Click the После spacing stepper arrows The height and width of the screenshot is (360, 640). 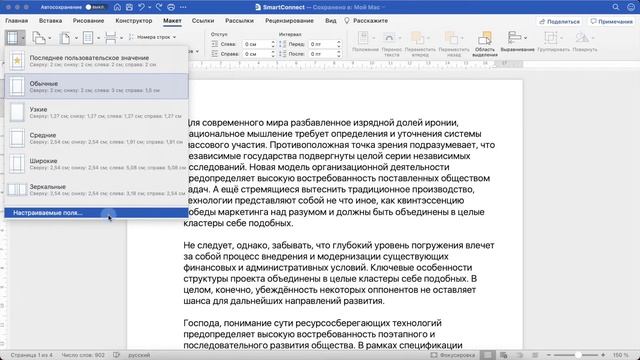click(339, 53)
